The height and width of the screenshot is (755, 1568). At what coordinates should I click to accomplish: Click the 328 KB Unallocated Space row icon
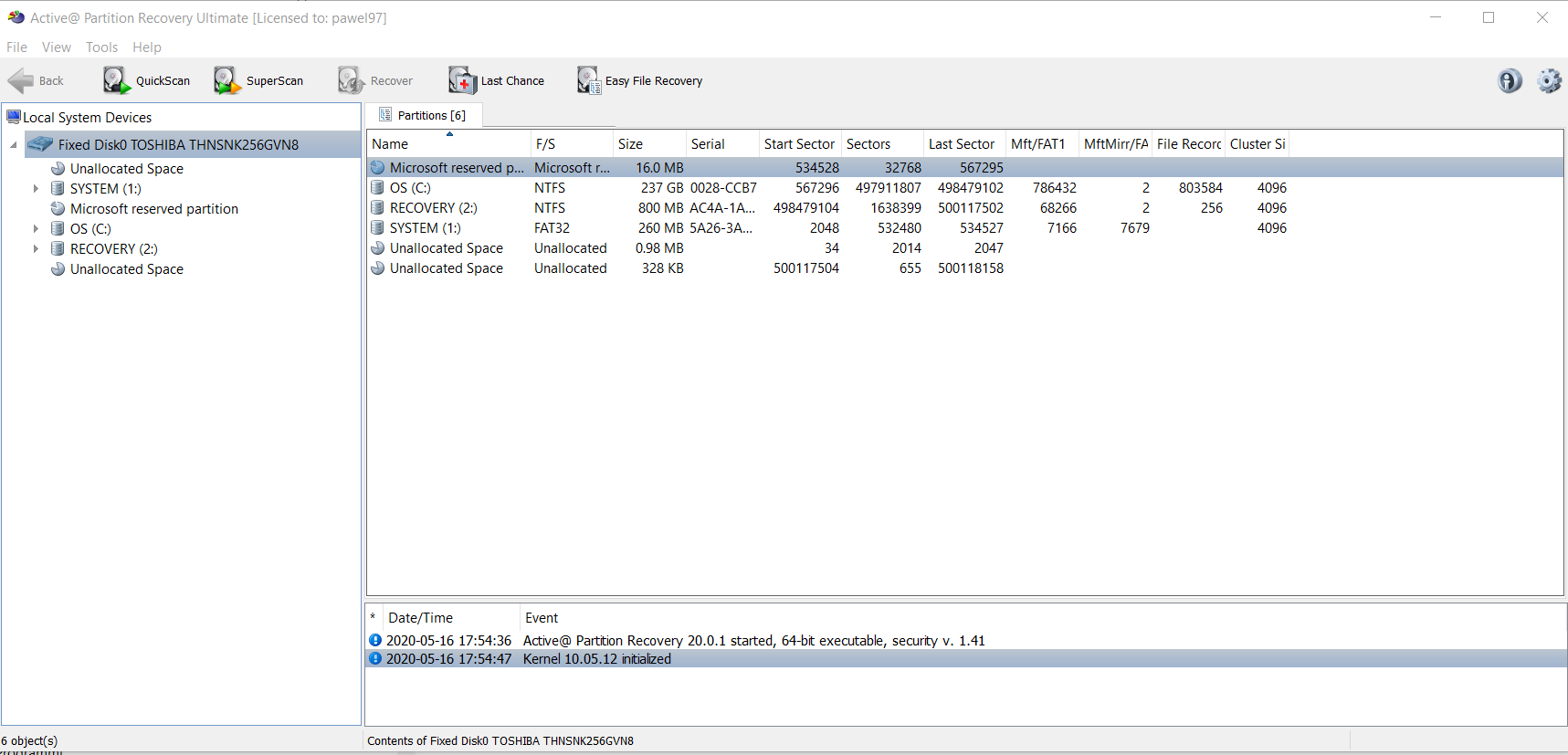coord(377,268)
